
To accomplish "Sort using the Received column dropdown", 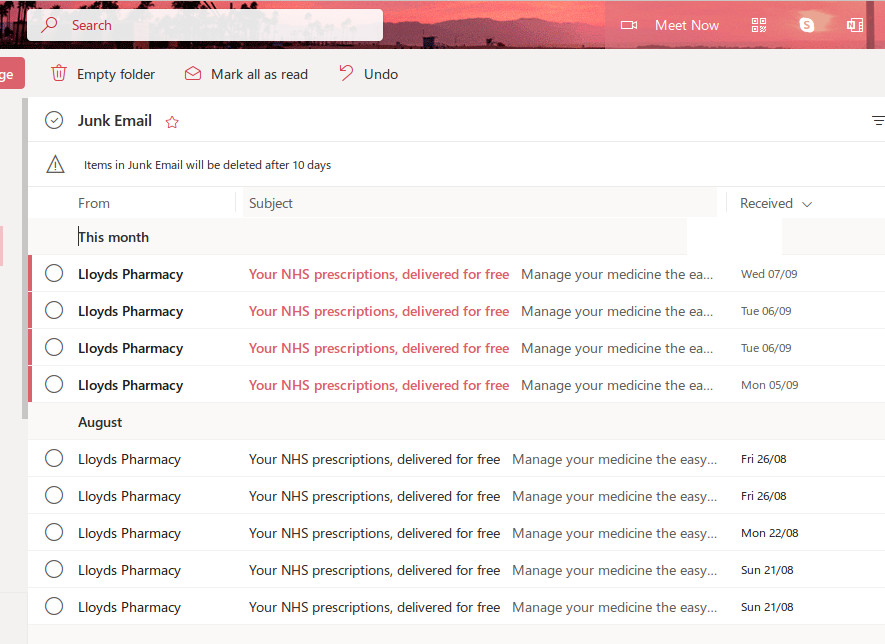I will point(776,203).
